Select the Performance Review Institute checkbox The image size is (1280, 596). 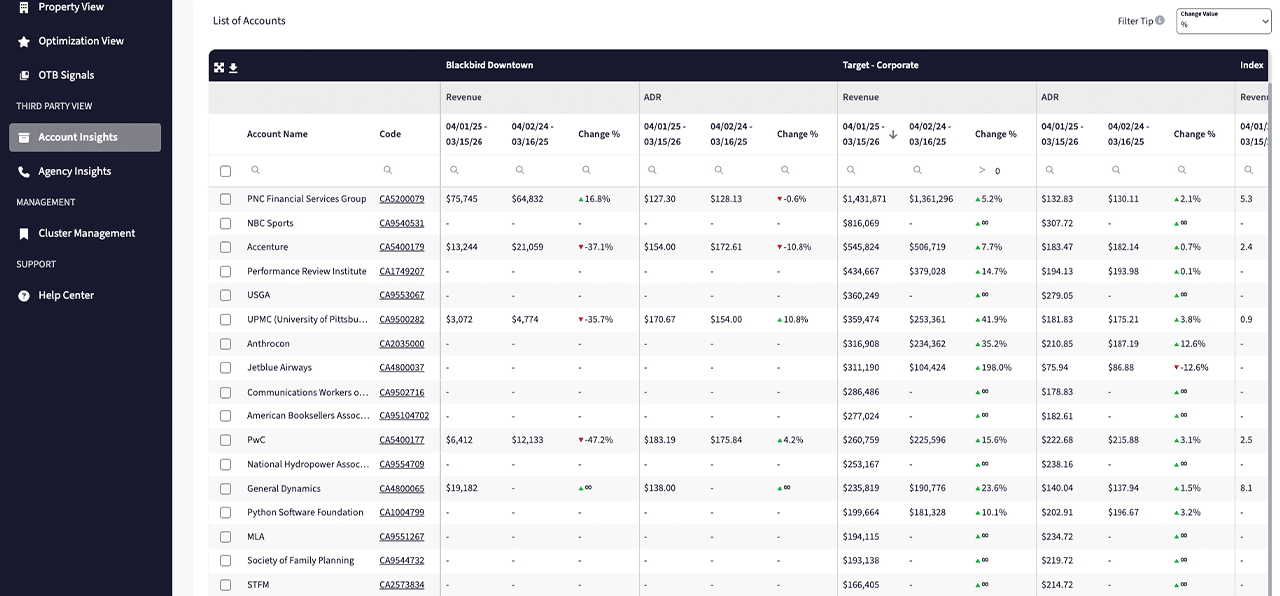(225, 272)
